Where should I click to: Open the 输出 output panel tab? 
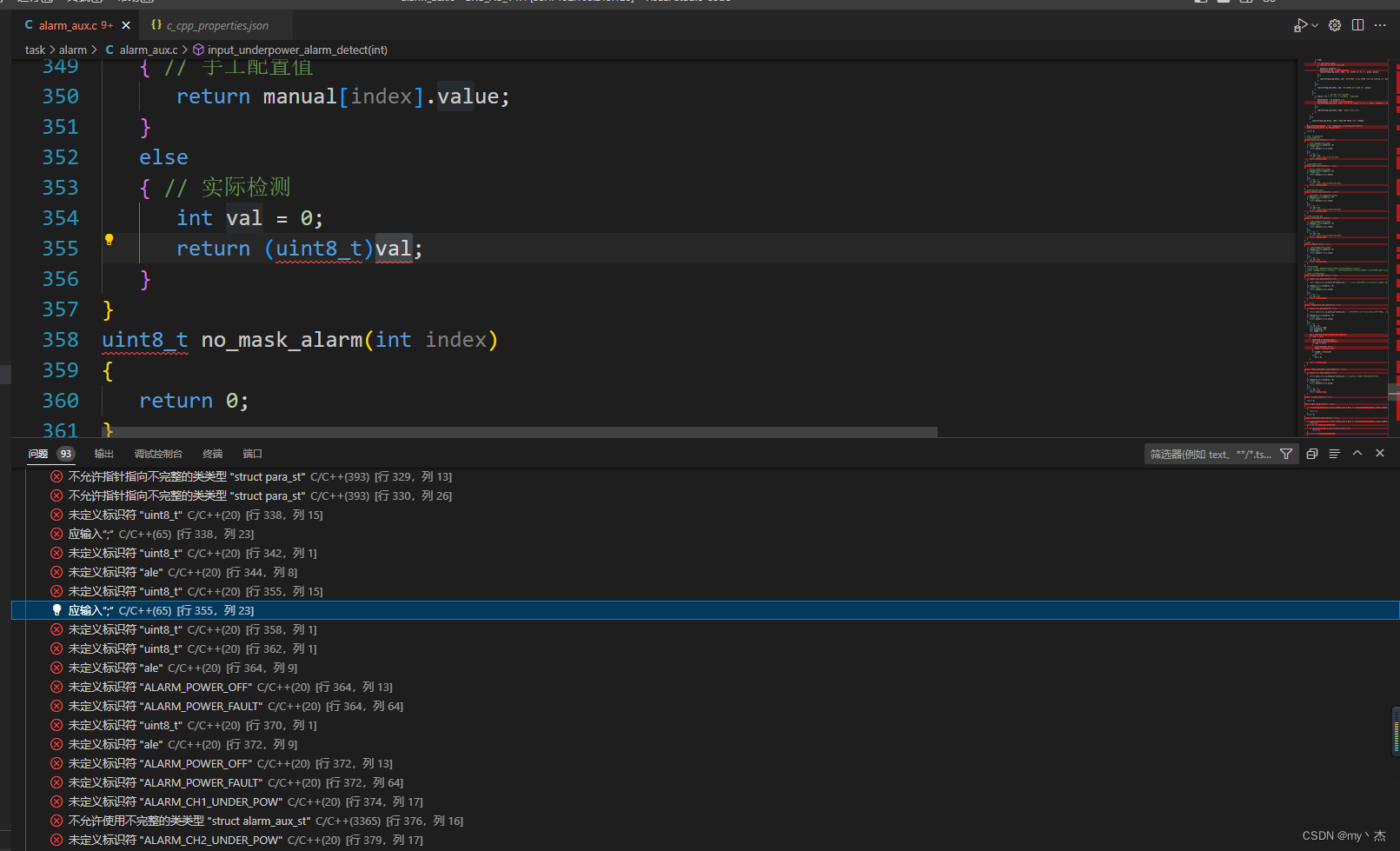[104, 454]
